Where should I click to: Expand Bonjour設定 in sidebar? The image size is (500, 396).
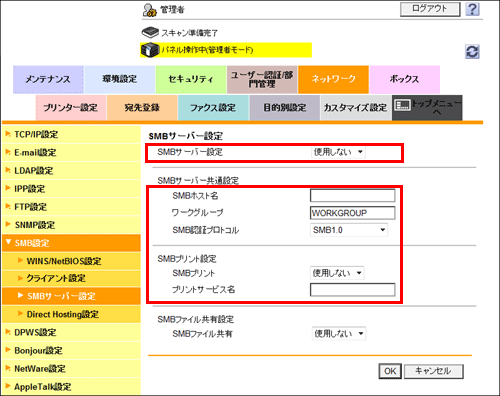tap(71, 351)
